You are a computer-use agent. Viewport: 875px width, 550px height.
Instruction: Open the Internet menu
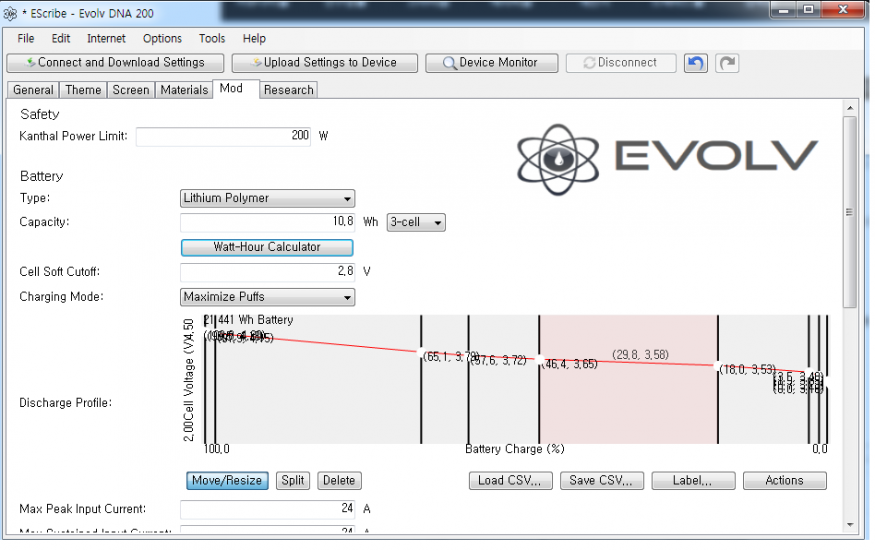pyautogui.click(x=106, y=38)
